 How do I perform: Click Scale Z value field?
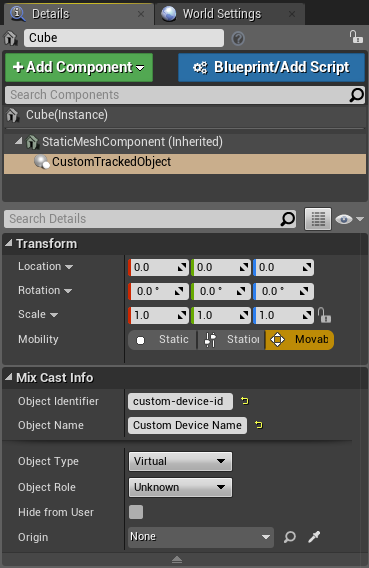283,315
